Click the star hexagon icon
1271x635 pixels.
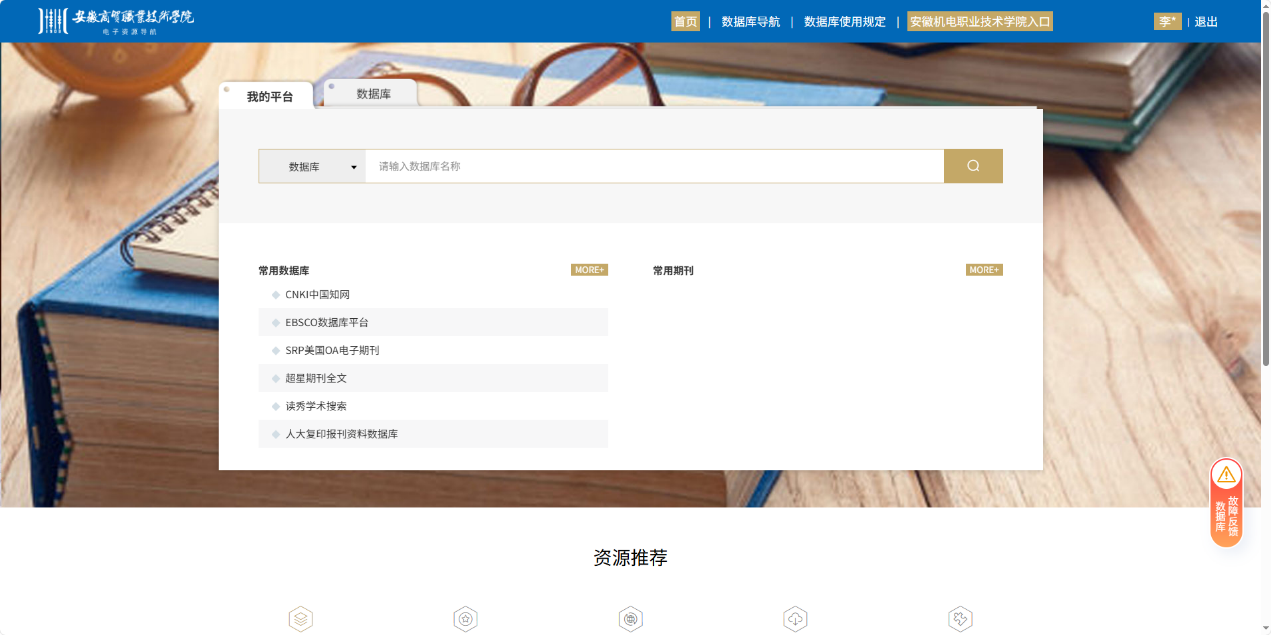465,619
